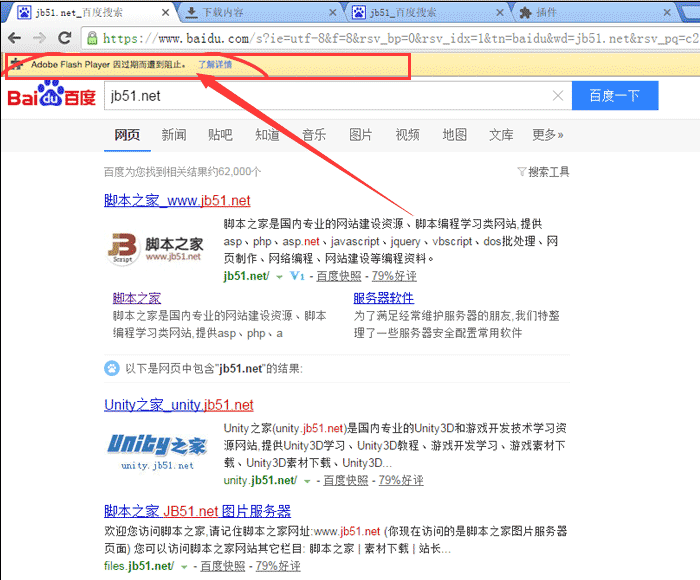Select the 贴吧 search category

(220, 134)
